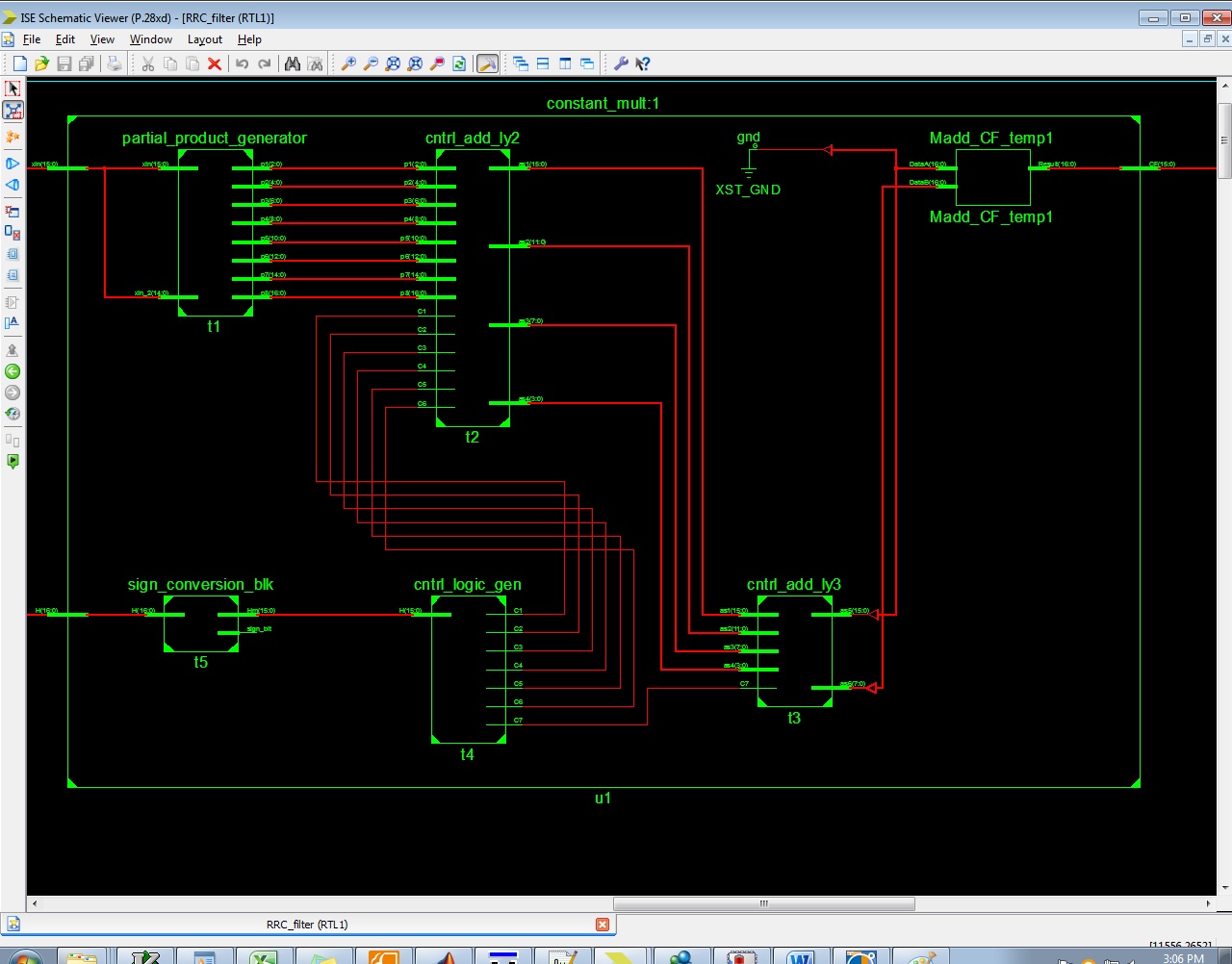Screen dimensions: 1232x964
Task: Click the Word icon in taskbar
Action: coord(801,956)
